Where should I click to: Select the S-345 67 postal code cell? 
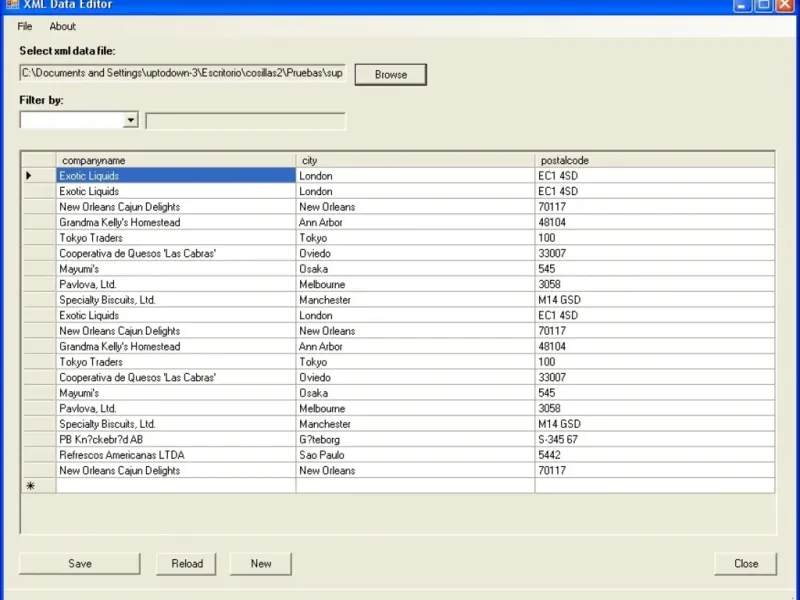tap(654, 439)
